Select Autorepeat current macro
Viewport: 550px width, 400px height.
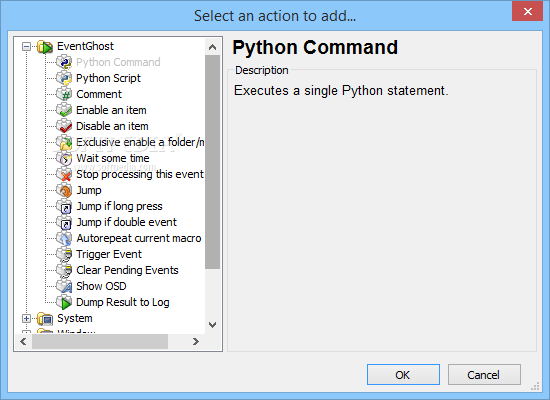point(139,238)
